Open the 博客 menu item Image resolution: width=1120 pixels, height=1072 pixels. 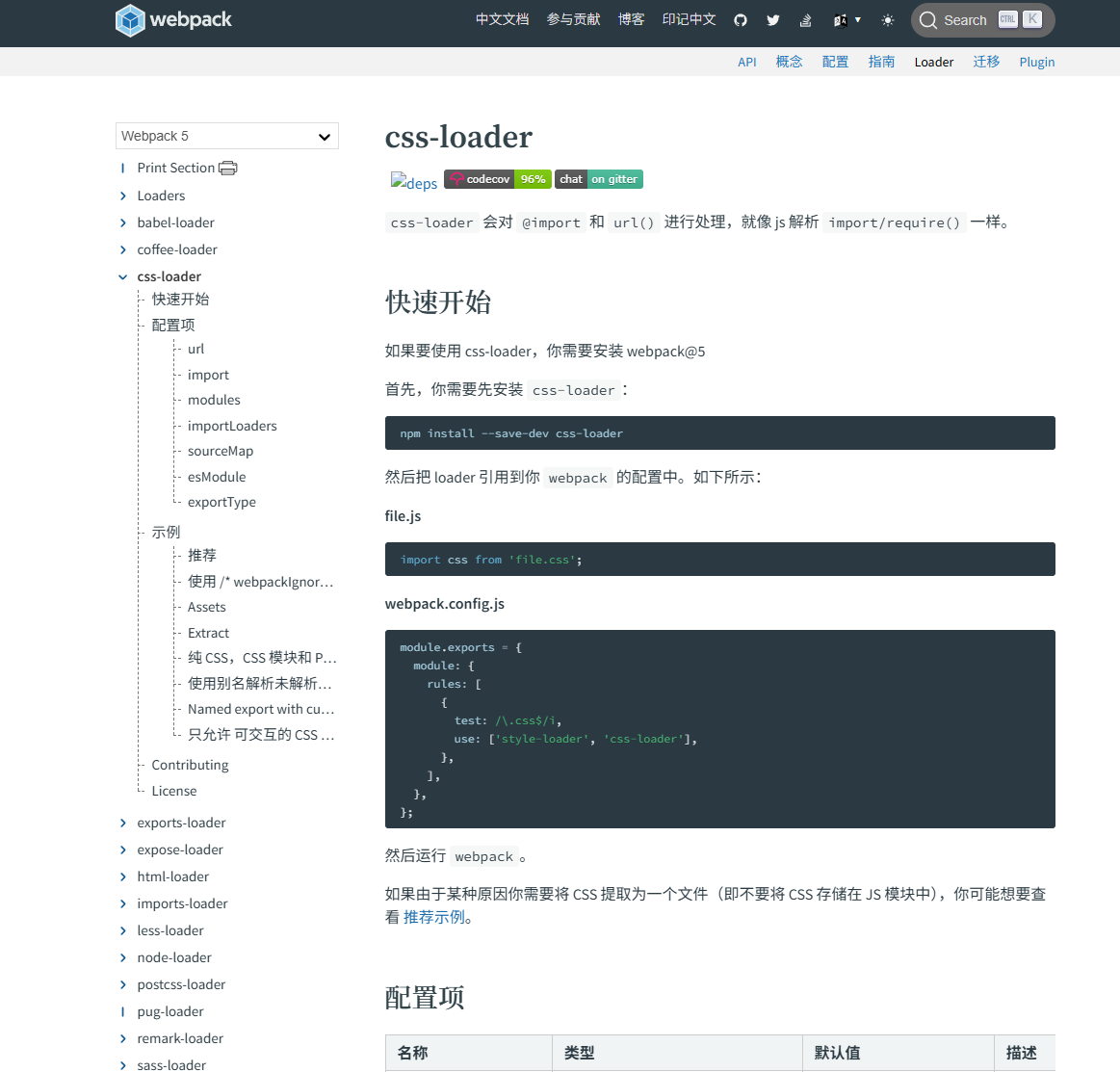point(632,19)
